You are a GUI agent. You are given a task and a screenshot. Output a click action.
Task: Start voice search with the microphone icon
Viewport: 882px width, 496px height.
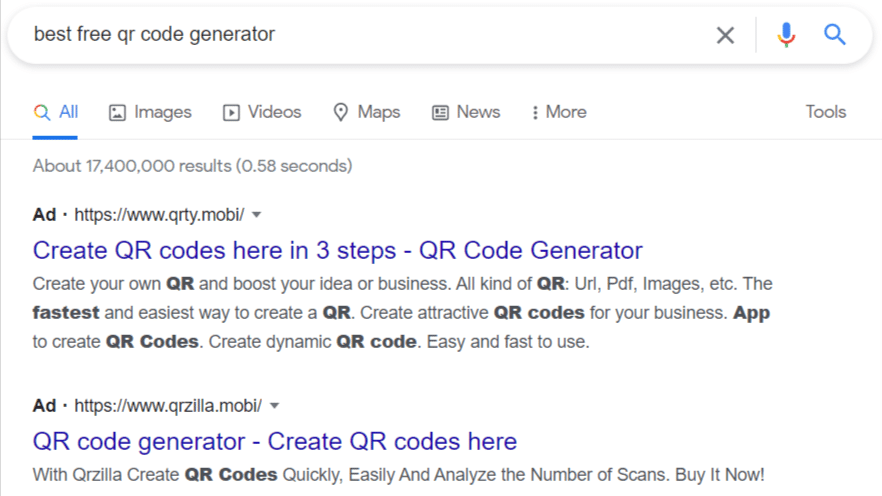(786, 35)
